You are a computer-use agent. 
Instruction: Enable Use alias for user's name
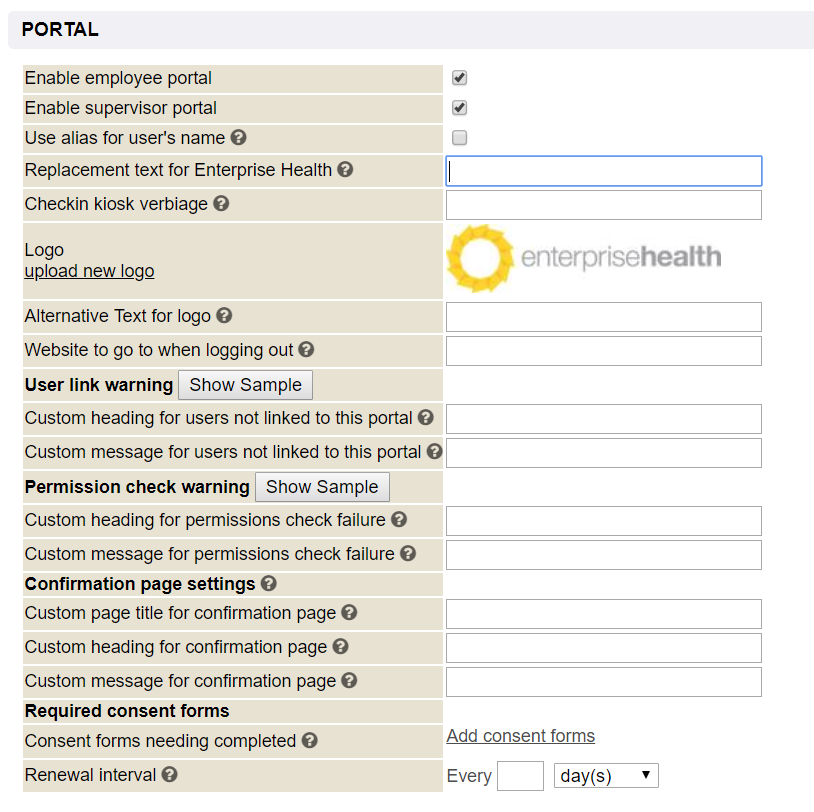460,138
